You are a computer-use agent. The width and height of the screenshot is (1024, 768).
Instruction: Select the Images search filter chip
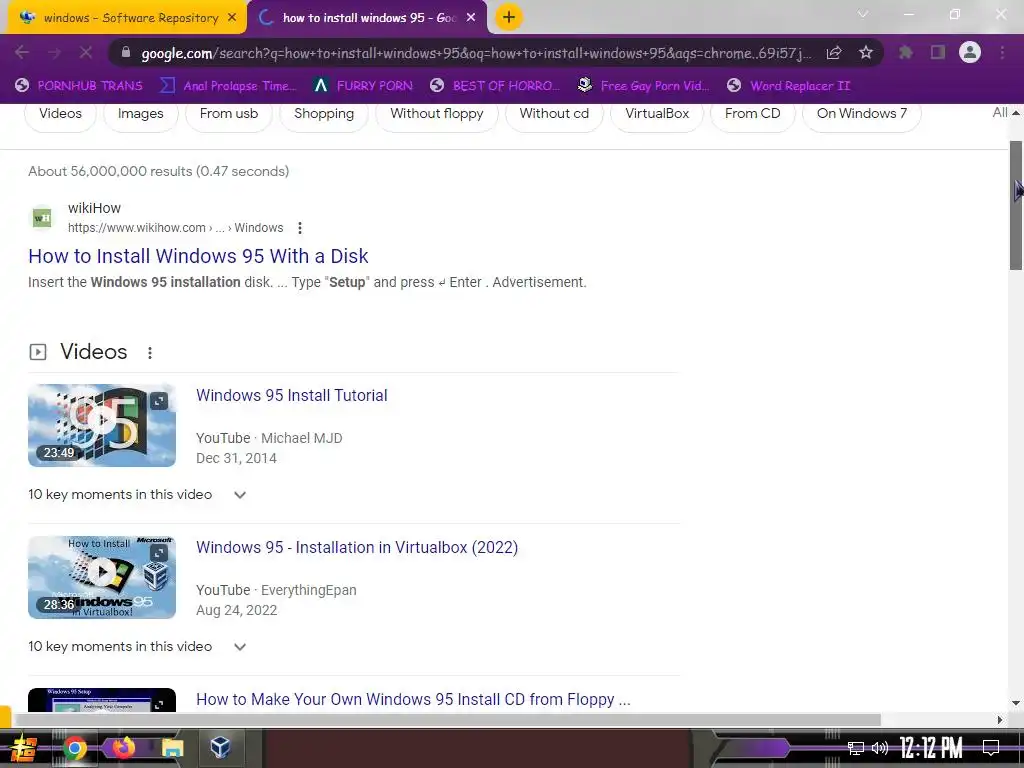140,114
